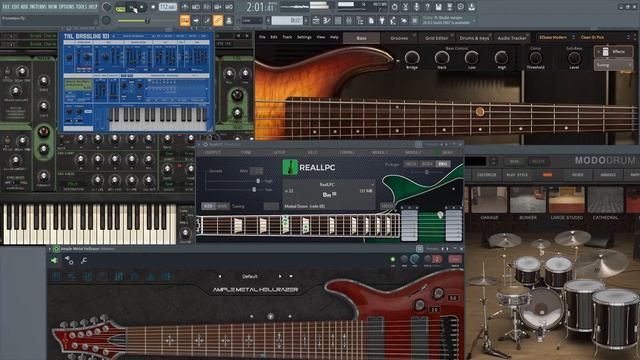Open the Default preset dropdown arrow in Hellrazer
The image size is (640, 360).
[x=291, y=276]
